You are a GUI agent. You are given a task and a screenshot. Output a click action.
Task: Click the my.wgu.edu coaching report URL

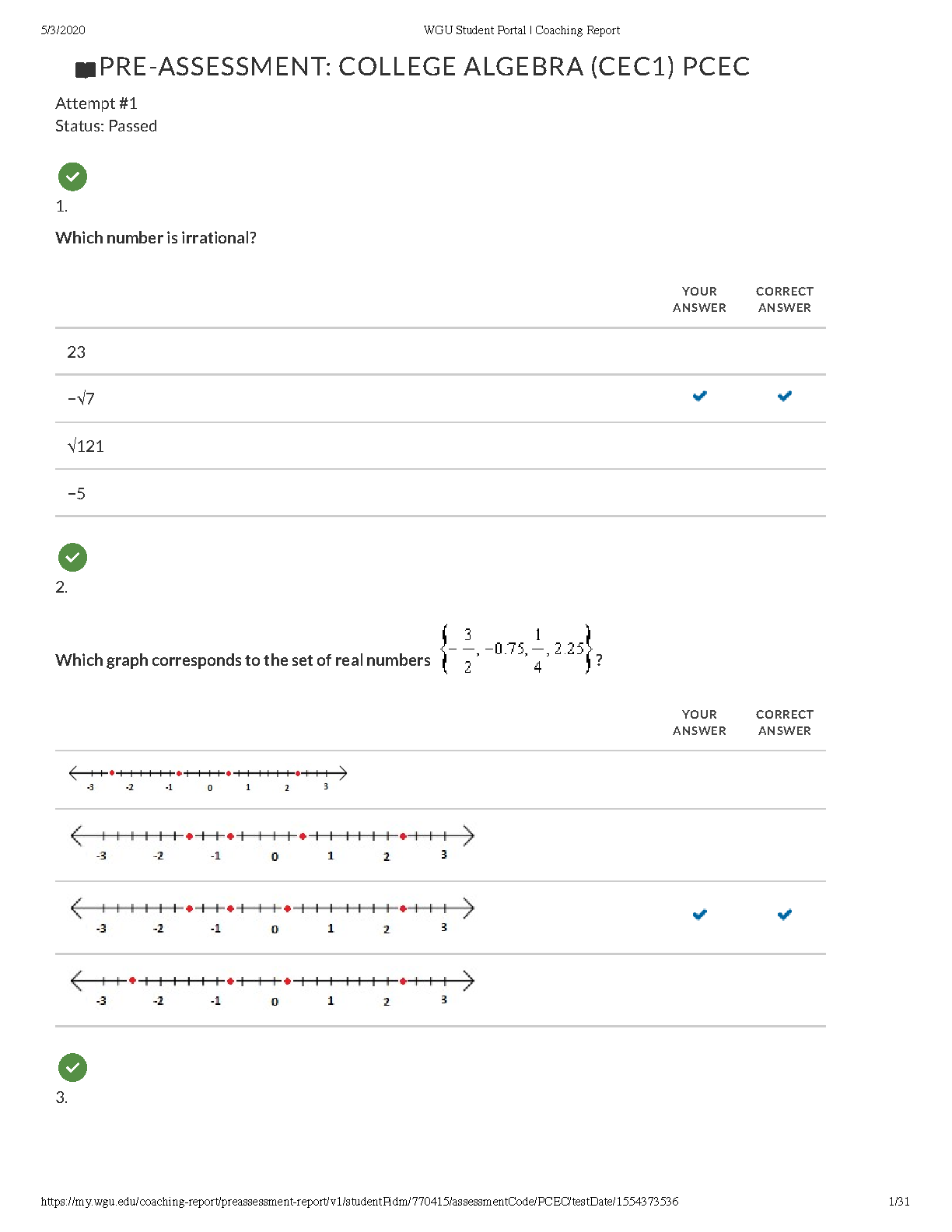[x=359, y=1202]
